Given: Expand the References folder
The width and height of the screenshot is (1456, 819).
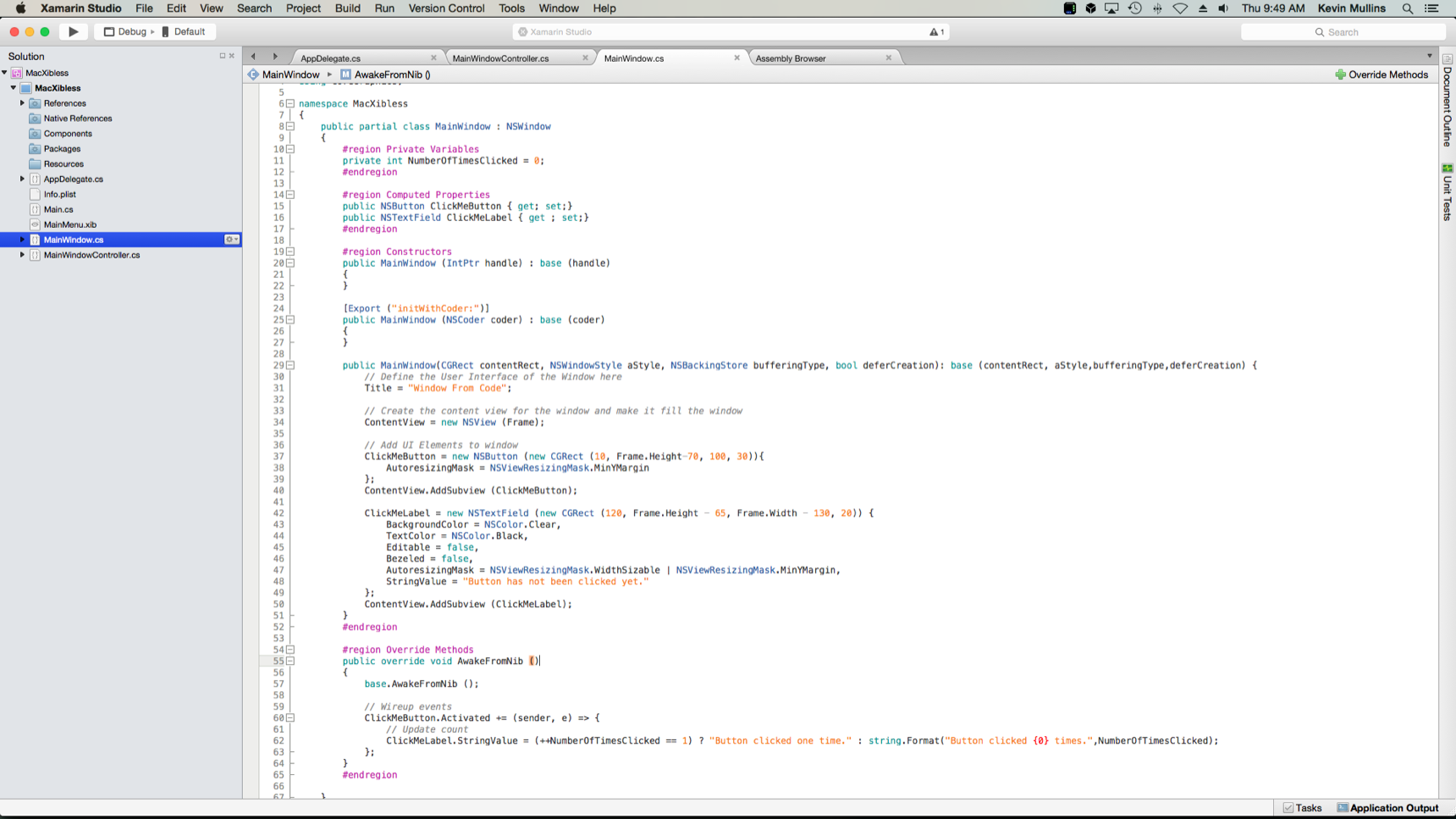Looking at the screenshot, I should coord(23,103).
